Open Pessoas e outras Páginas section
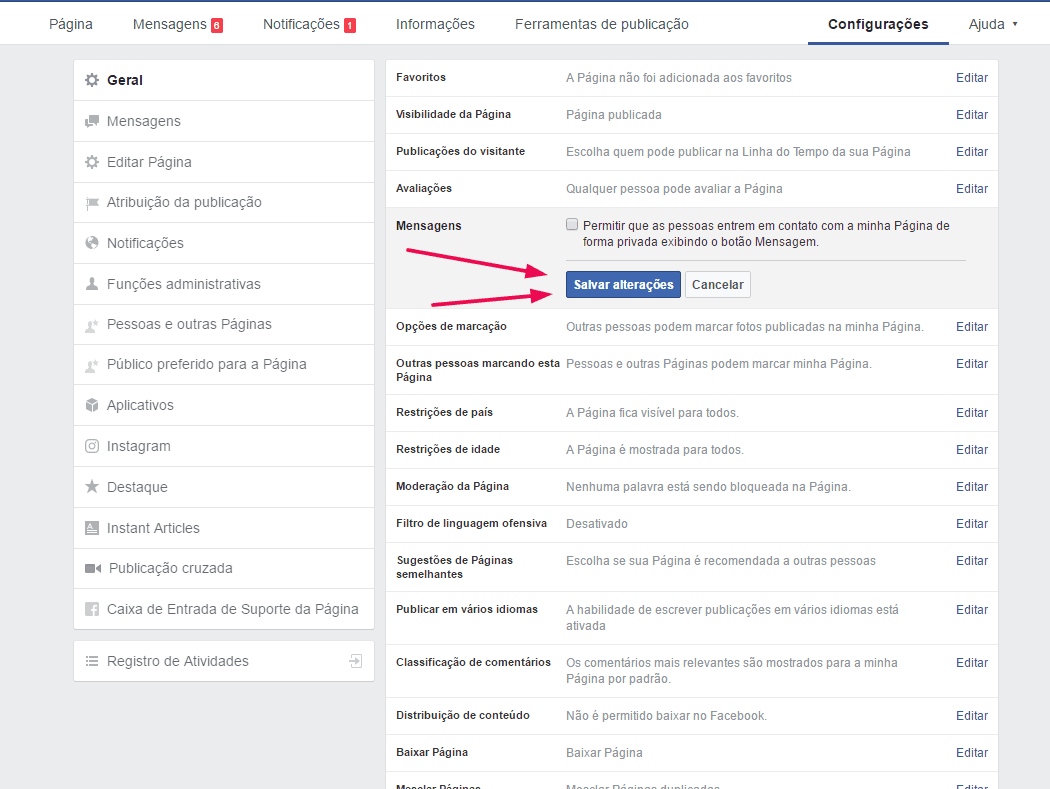 pyautogui.click(x=224, y=324)
